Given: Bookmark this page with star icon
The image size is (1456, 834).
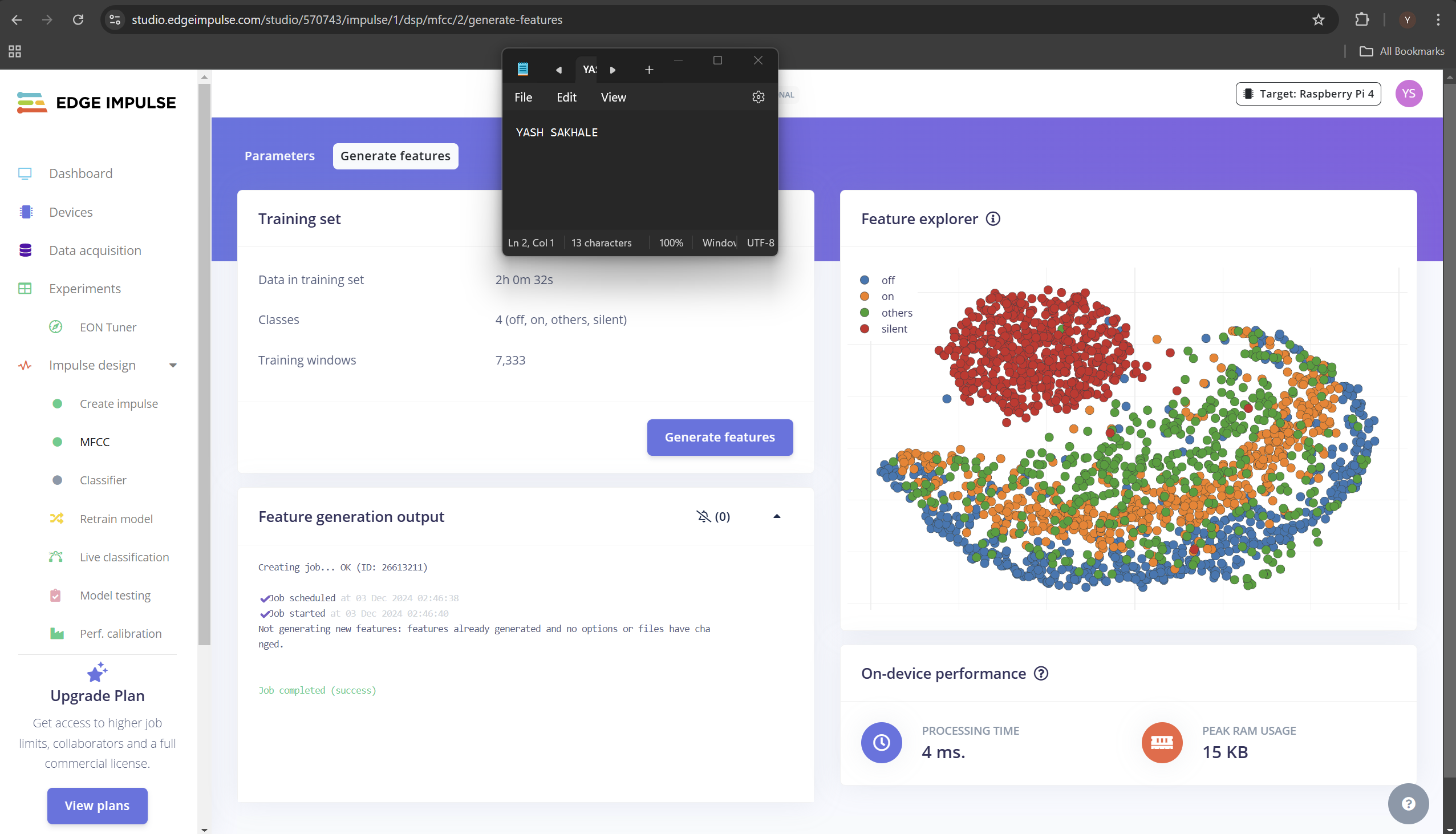Looking at the screenshot, I should tap(1318, 20).
